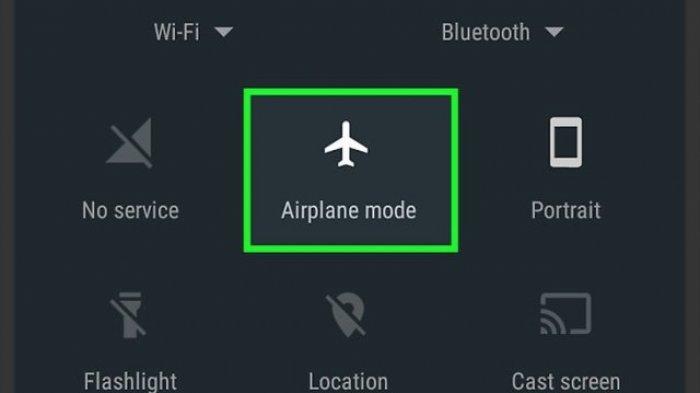The image size is (700, 393).
Task: Toggle Flashlight via its label
Action: click(x=130, y=382)
